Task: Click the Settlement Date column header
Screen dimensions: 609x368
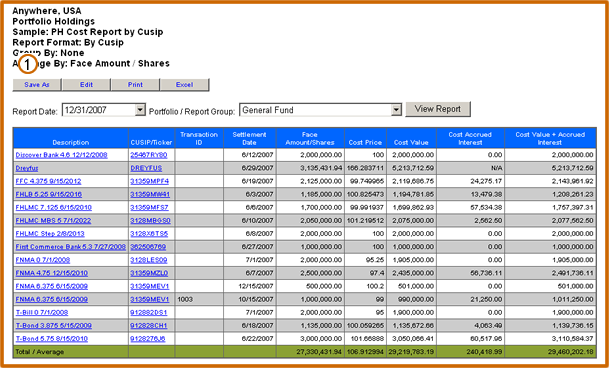Action: click(x=249, y=138)
